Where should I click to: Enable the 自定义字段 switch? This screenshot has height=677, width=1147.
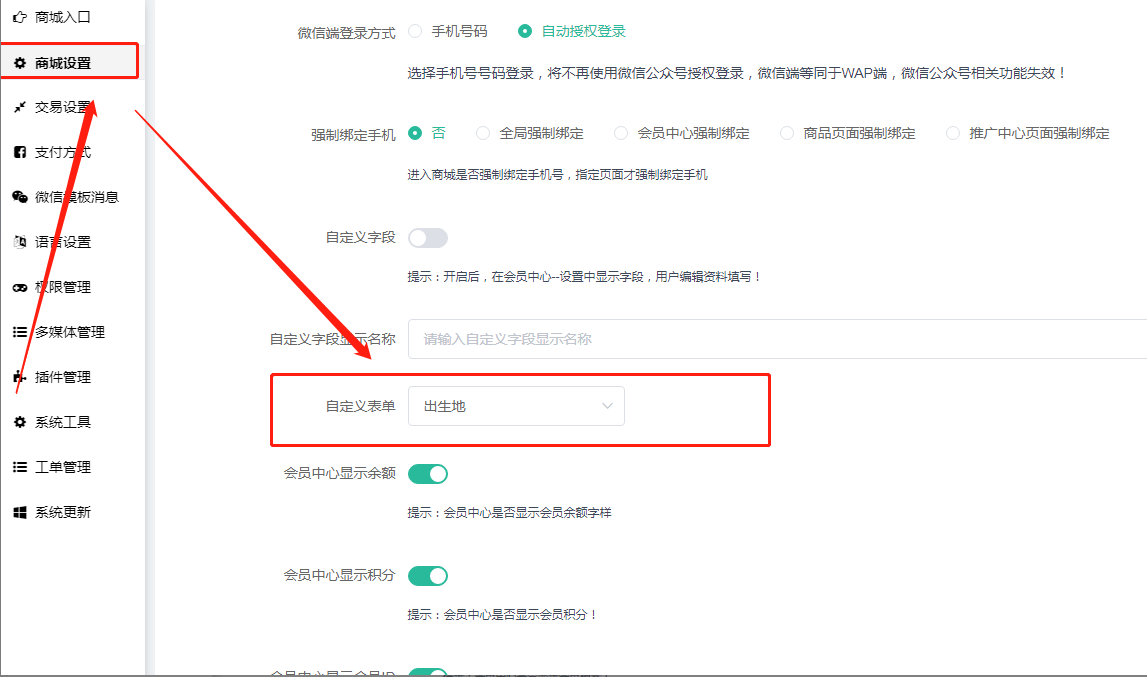(427, 238)
